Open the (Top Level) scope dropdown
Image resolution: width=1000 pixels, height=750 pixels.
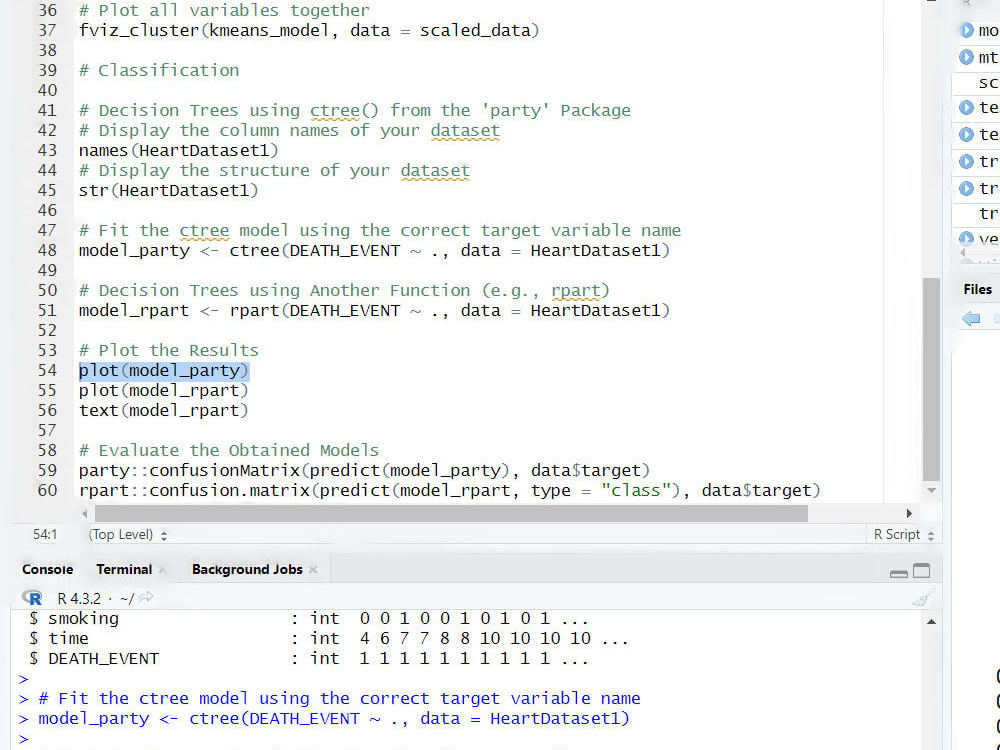[128, 534]
